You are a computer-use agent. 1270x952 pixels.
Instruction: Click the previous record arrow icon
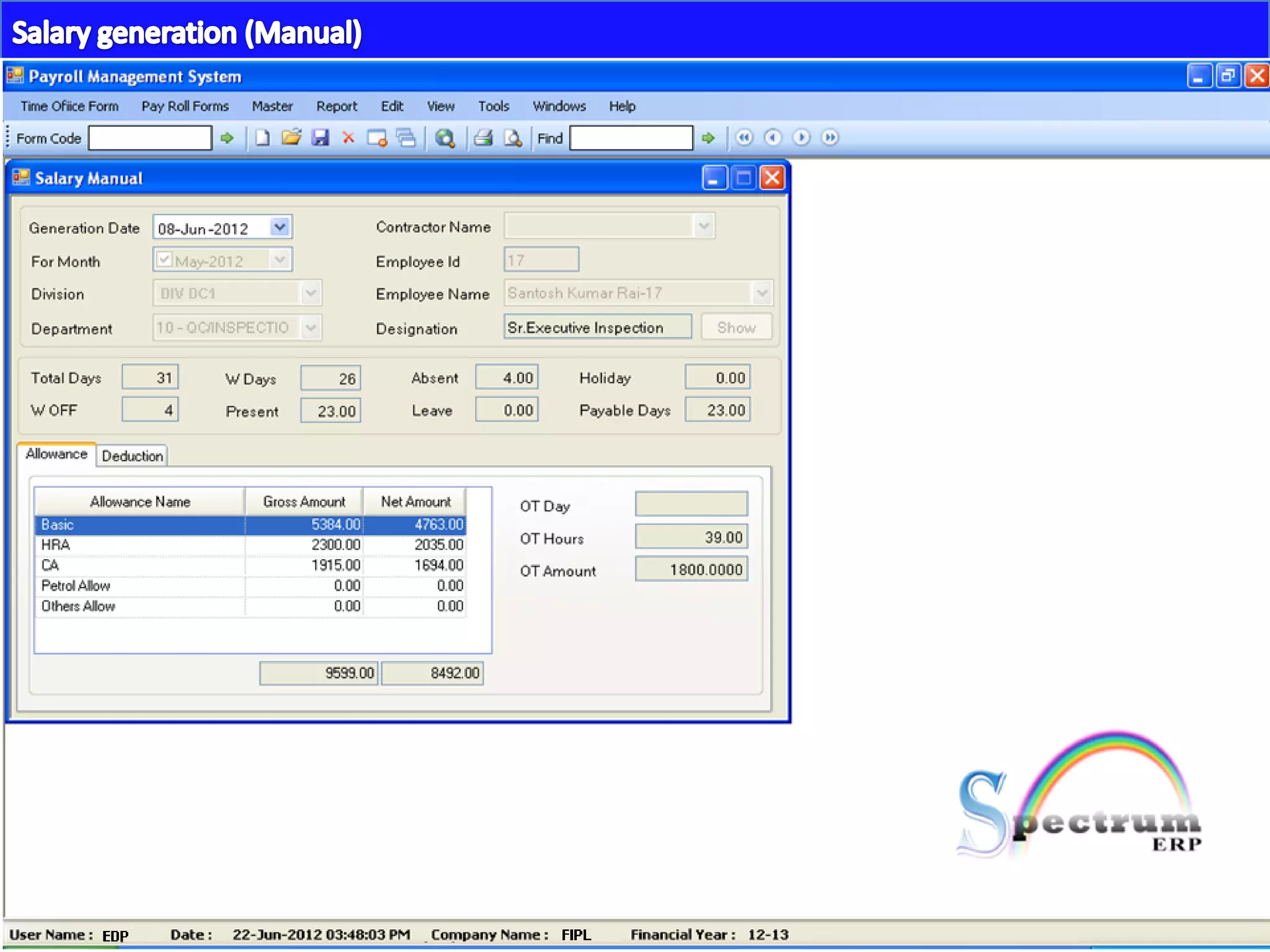[773, 138]
